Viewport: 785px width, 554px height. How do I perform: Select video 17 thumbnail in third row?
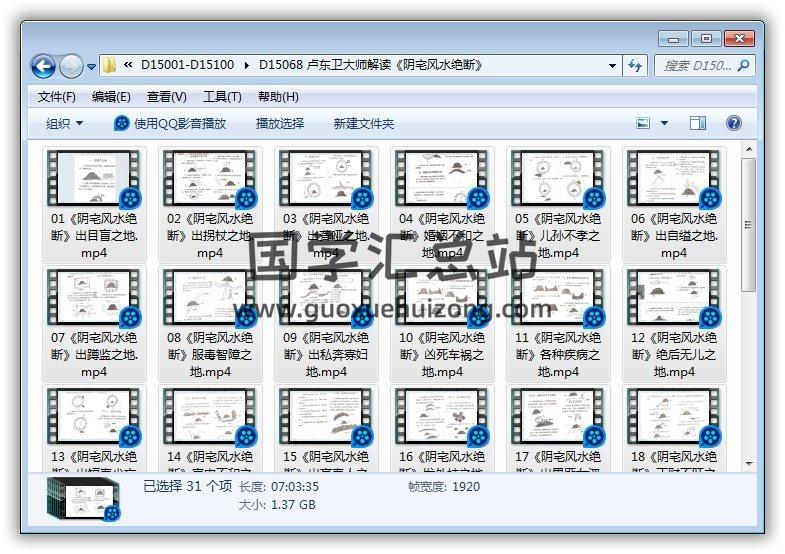pyautogui.click(x=558, y=417)
